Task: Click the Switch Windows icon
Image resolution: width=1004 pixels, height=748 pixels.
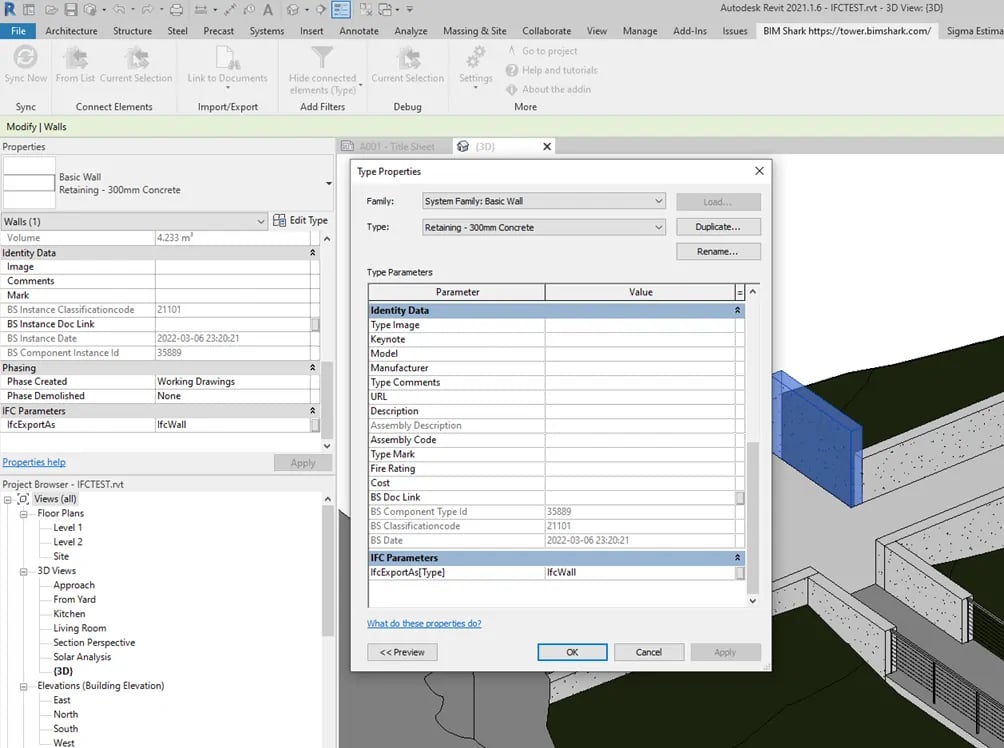Action: coord(385,10)
